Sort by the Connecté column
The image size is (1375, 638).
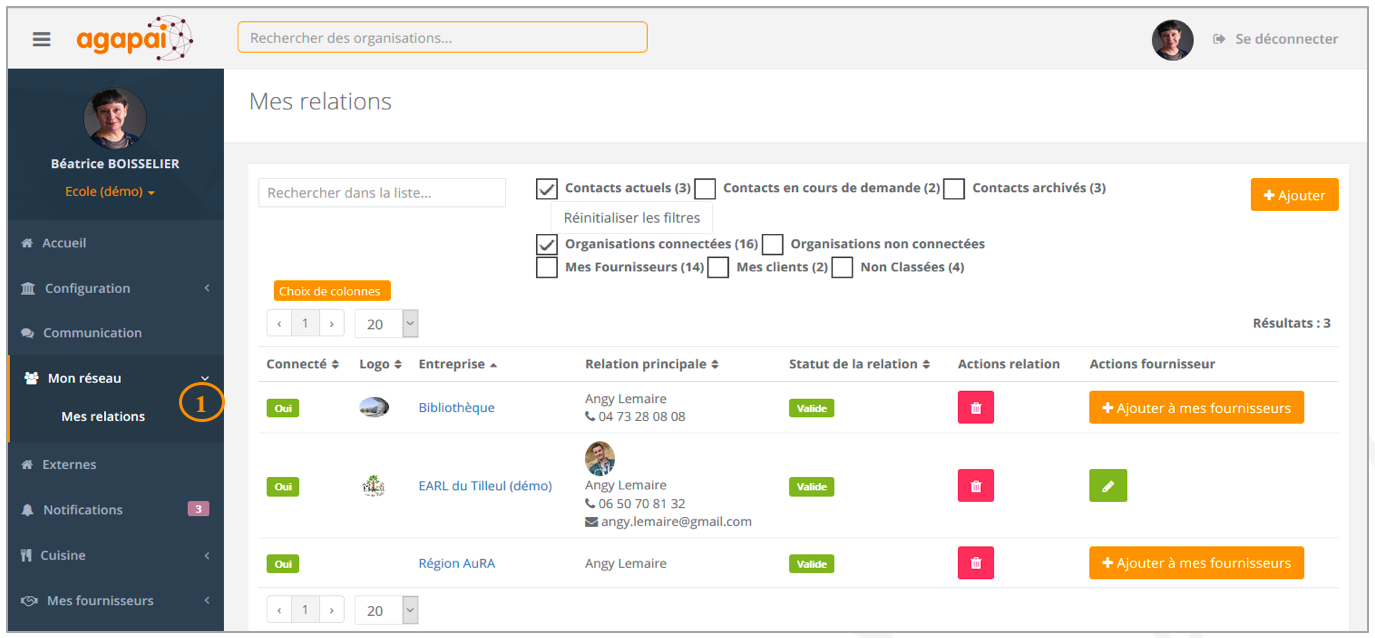pos(303,364)
